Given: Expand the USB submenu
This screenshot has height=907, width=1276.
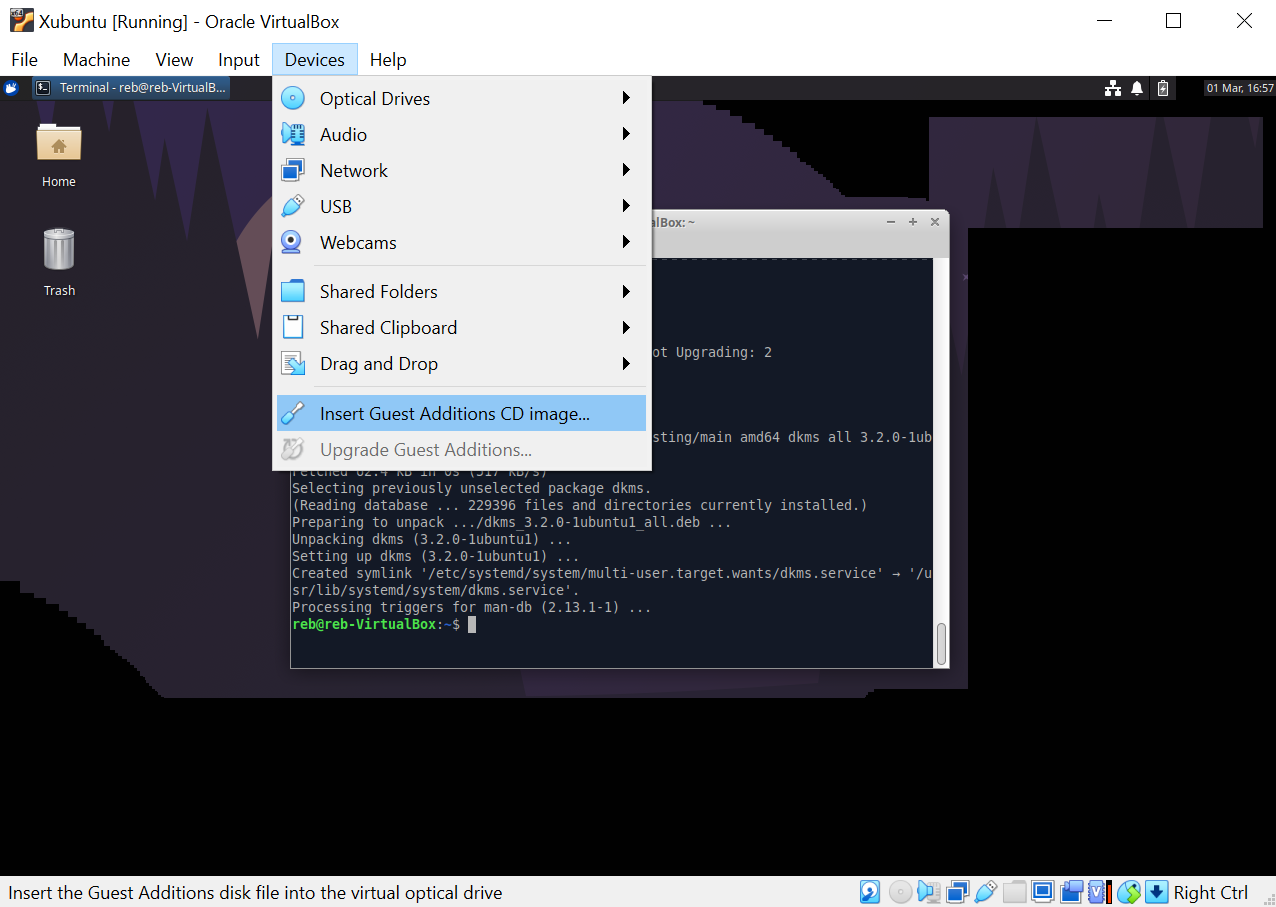Looking at the screenshot, I should pos(462,206).
